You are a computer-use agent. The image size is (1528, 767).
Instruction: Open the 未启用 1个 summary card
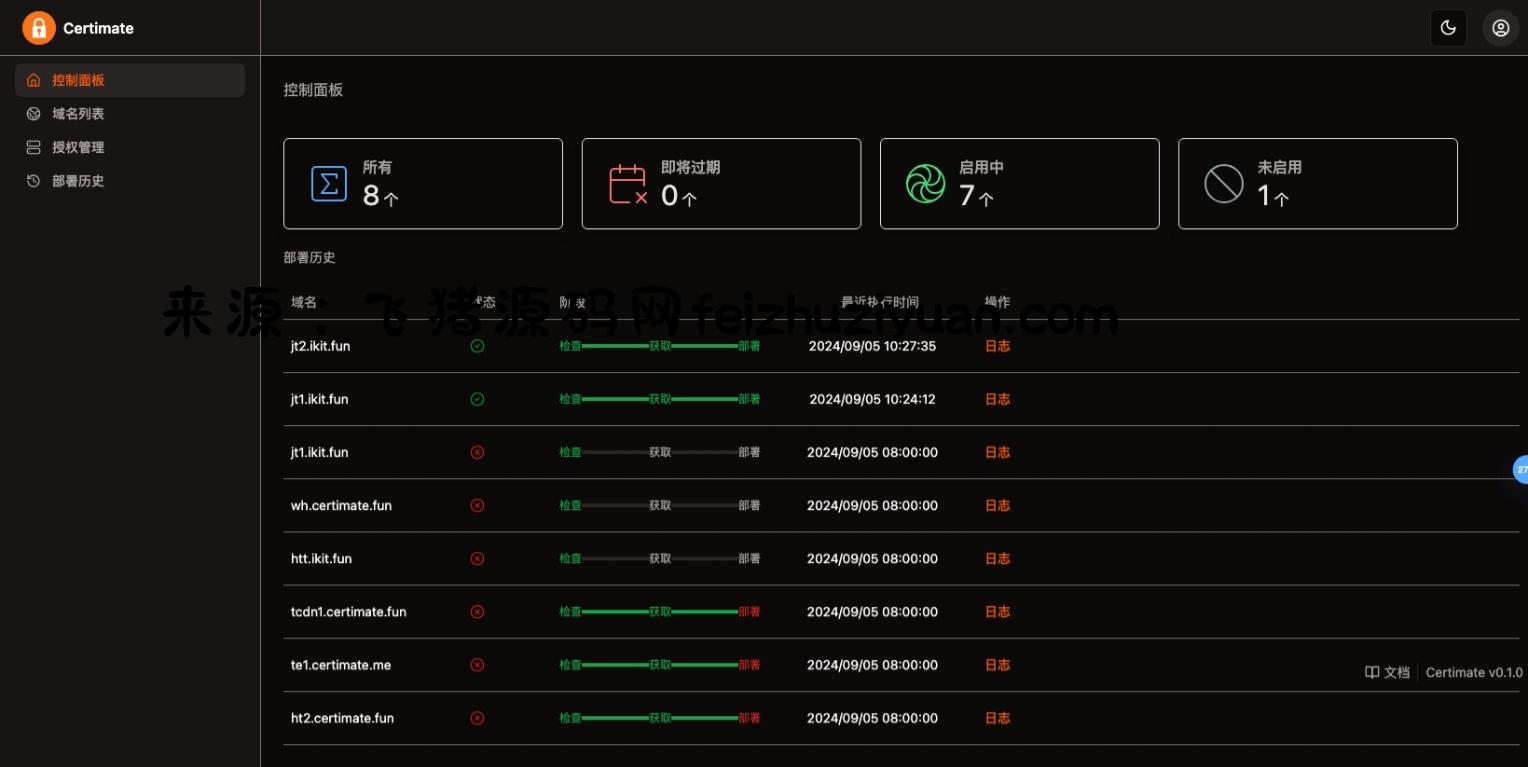click(1318, 184)
